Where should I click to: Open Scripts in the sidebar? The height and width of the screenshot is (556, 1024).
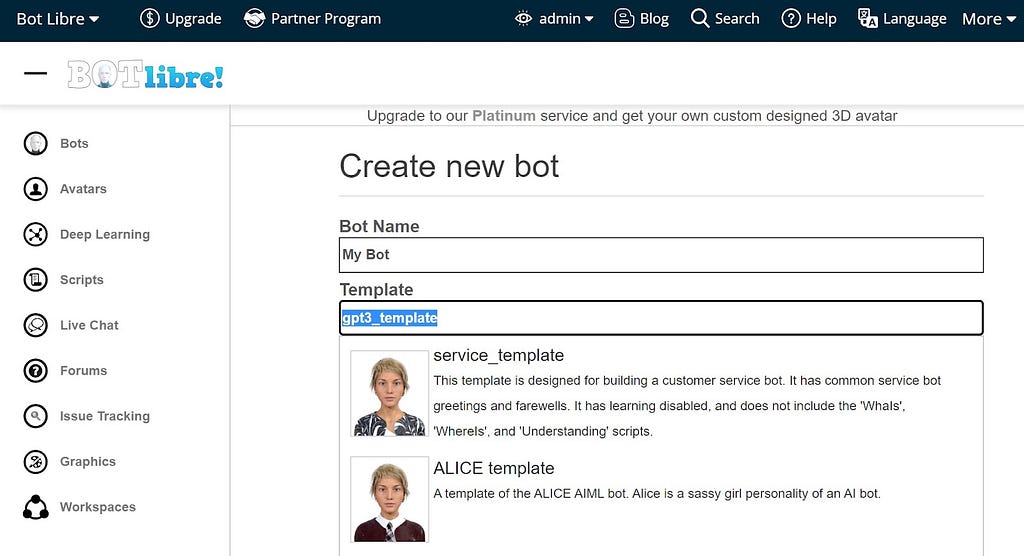click(82, 280)
